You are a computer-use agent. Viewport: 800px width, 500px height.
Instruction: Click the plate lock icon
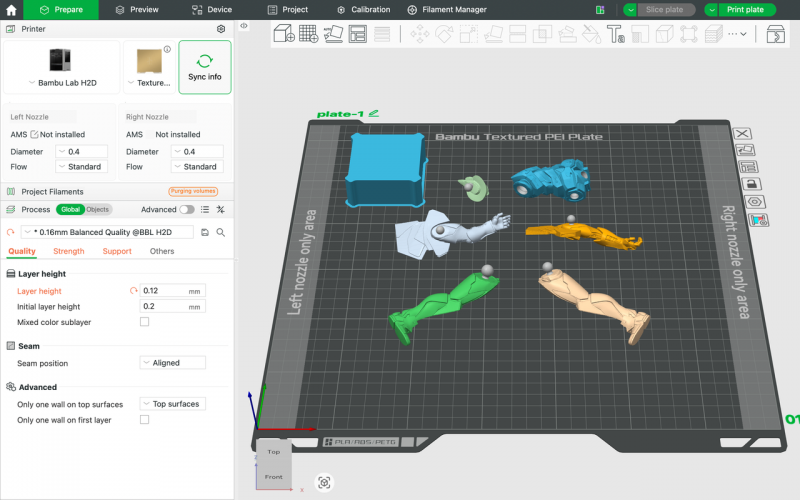click(x=751, y=184)
